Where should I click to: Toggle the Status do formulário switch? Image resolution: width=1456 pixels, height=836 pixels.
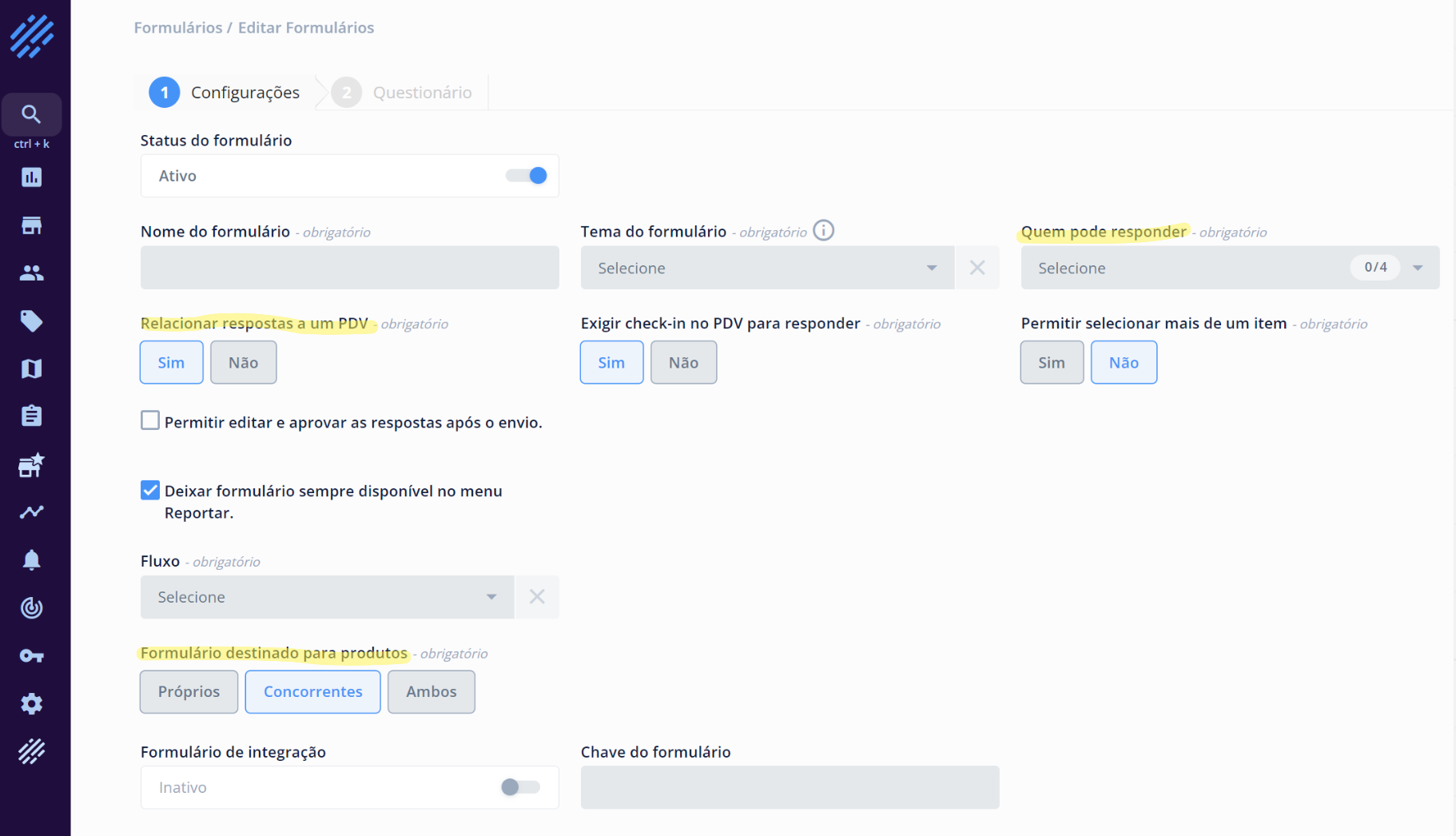pos(527,176)
